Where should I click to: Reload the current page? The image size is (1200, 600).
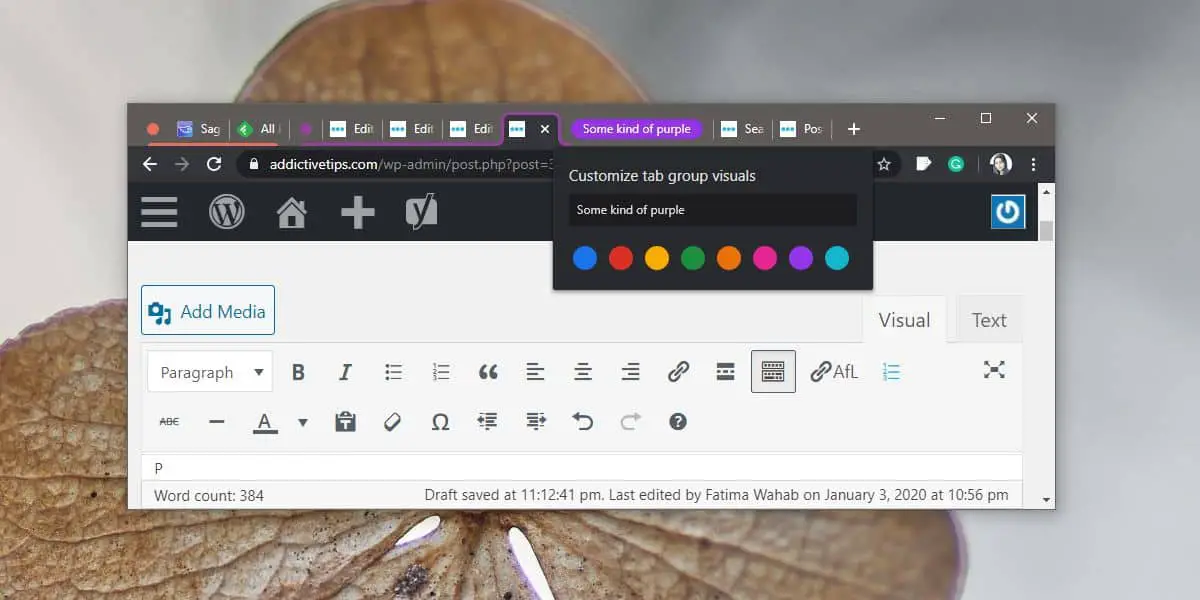click(214, 164)
